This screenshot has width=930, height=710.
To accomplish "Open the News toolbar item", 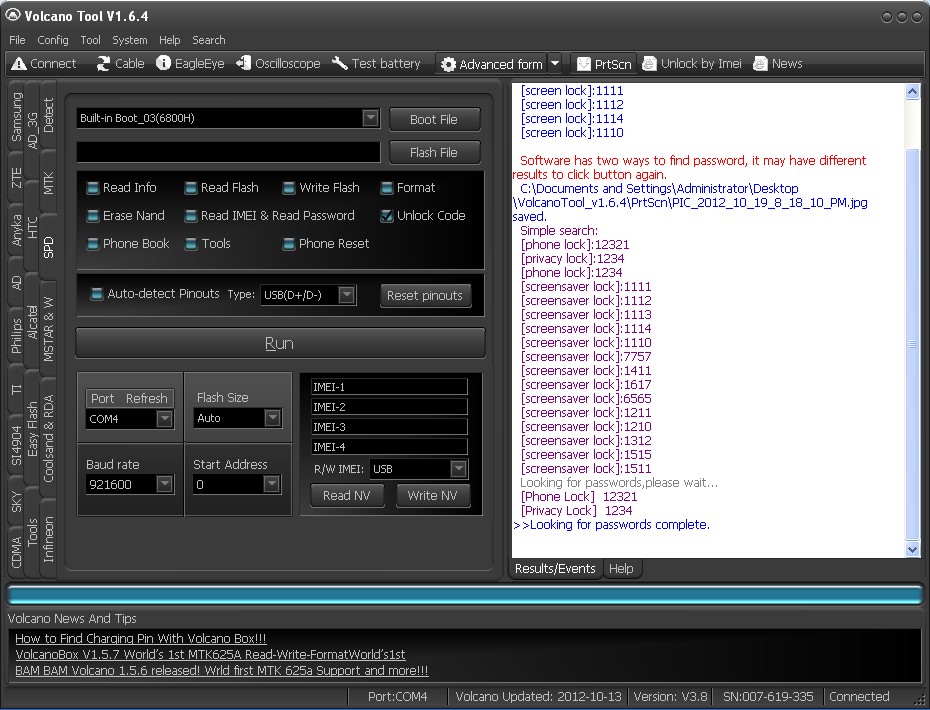I will pyautogui.click(x=778, y=63).
